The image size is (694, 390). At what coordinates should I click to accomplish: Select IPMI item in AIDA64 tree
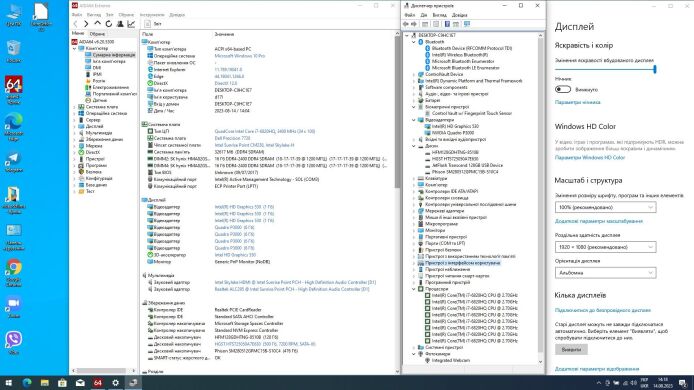(x=97, y=74)
